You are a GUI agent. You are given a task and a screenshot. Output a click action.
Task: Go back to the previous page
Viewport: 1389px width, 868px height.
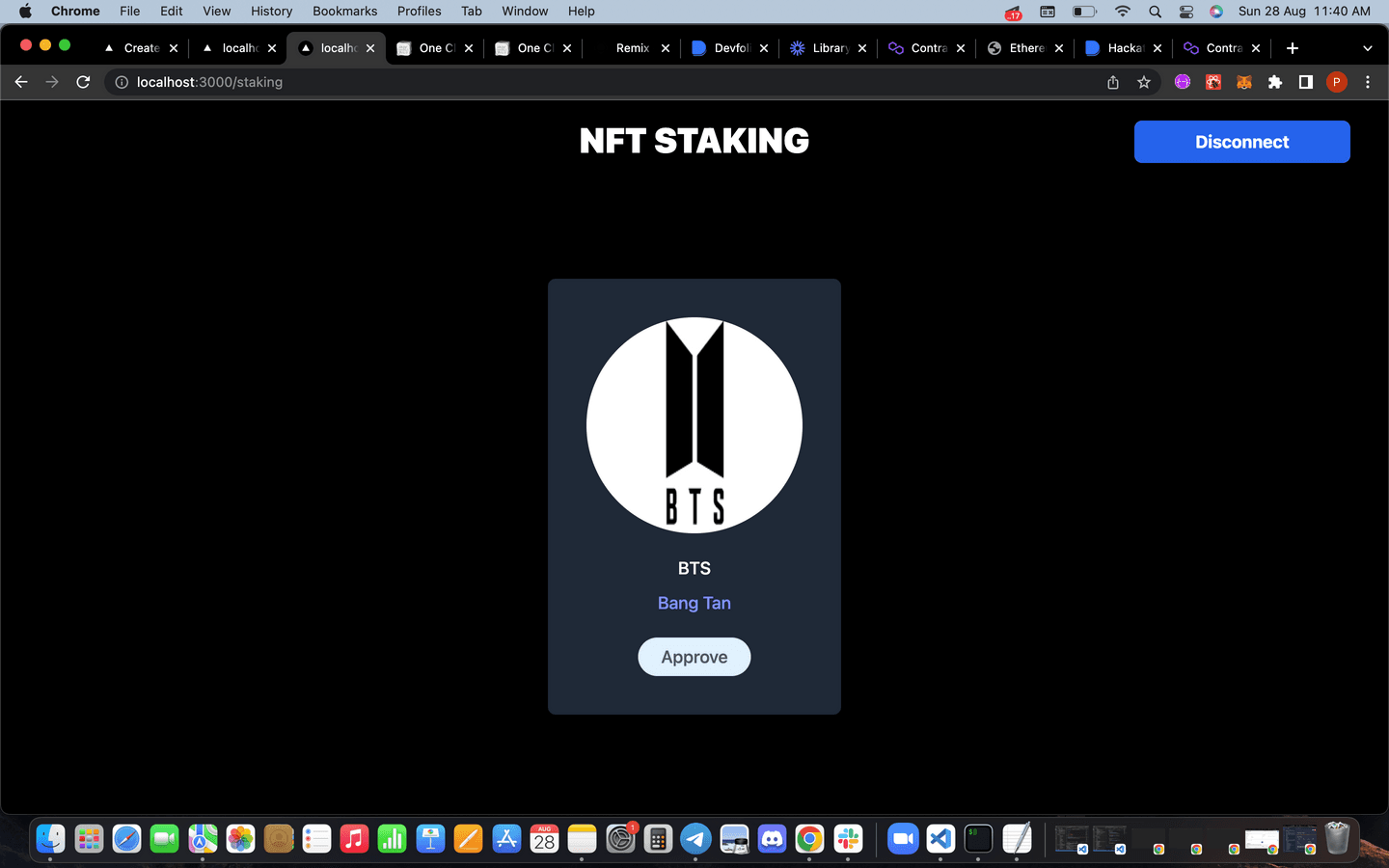[21, 82]
